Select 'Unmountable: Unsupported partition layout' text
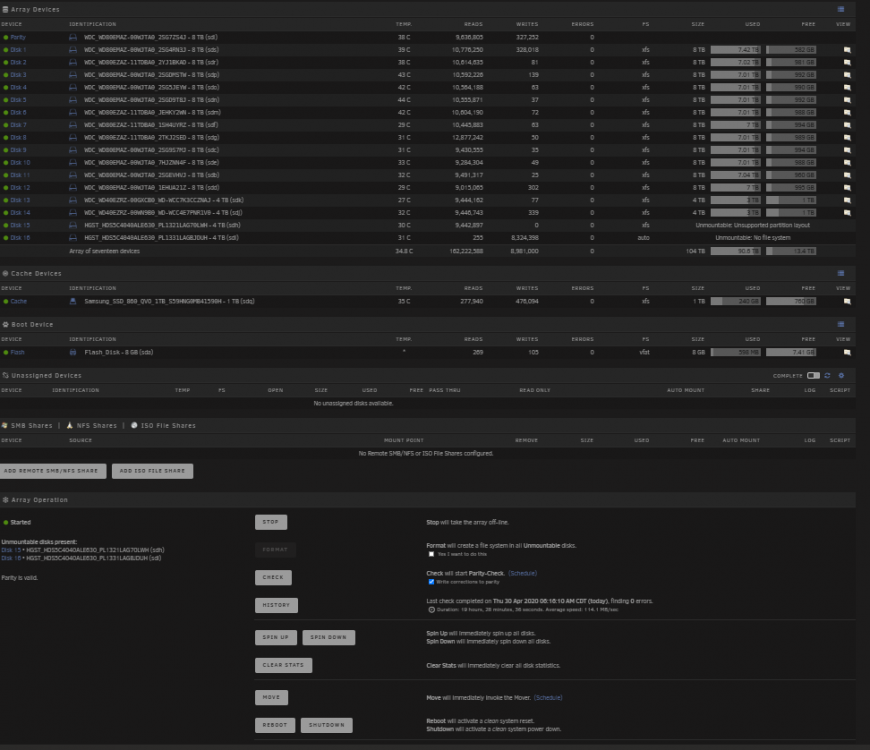 point(752,225)
